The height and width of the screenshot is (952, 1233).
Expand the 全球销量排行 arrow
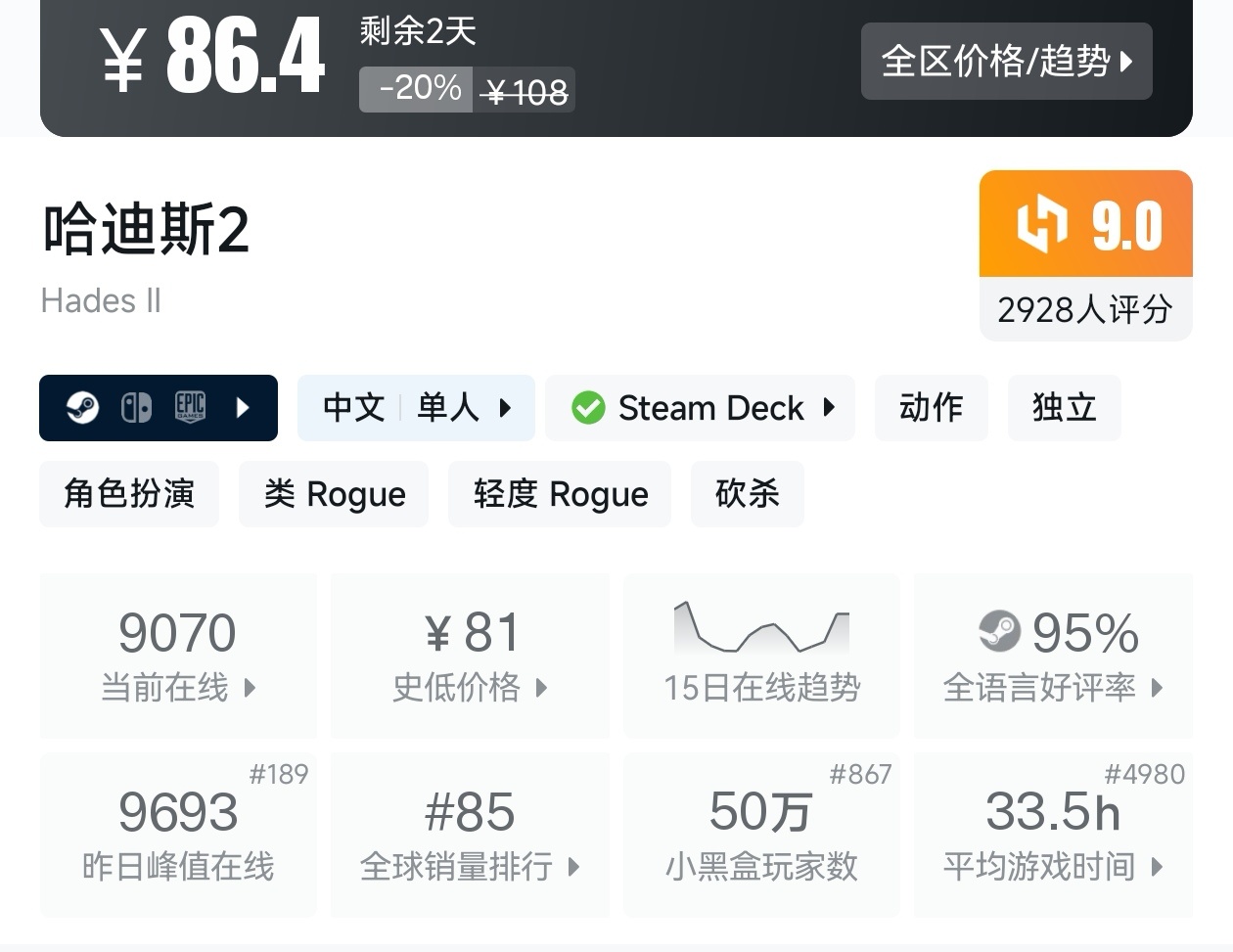tap(573, 867)
